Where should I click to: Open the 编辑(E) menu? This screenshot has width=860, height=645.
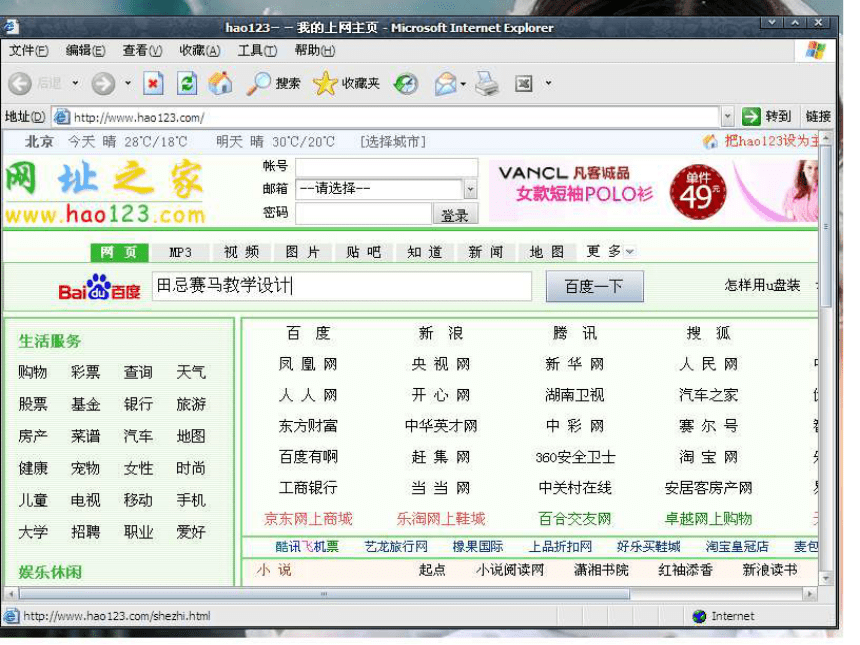(85, 50)
